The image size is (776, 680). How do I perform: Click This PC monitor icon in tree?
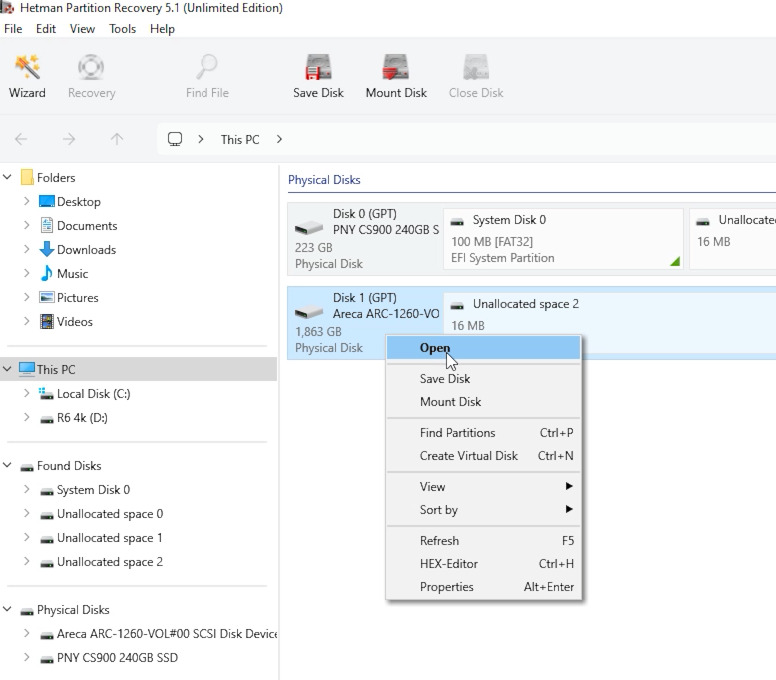click(x=27, y=369)
